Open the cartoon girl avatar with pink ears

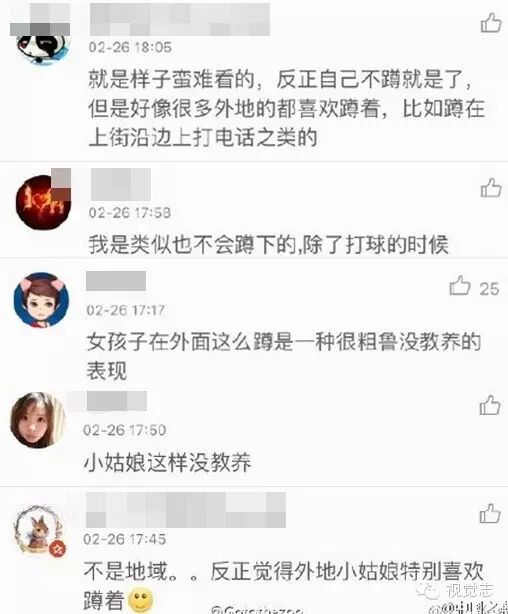coord(41,300)
